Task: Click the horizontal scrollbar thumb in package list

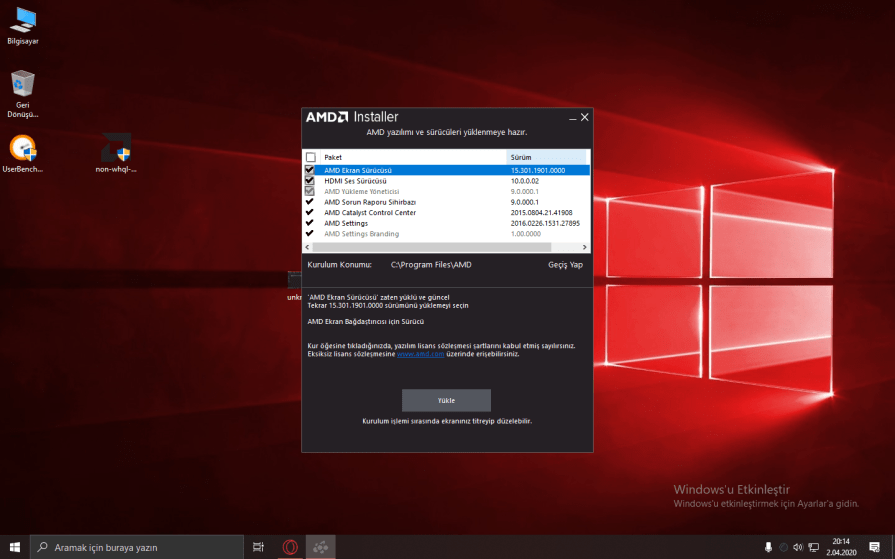Action: point(432,247)
